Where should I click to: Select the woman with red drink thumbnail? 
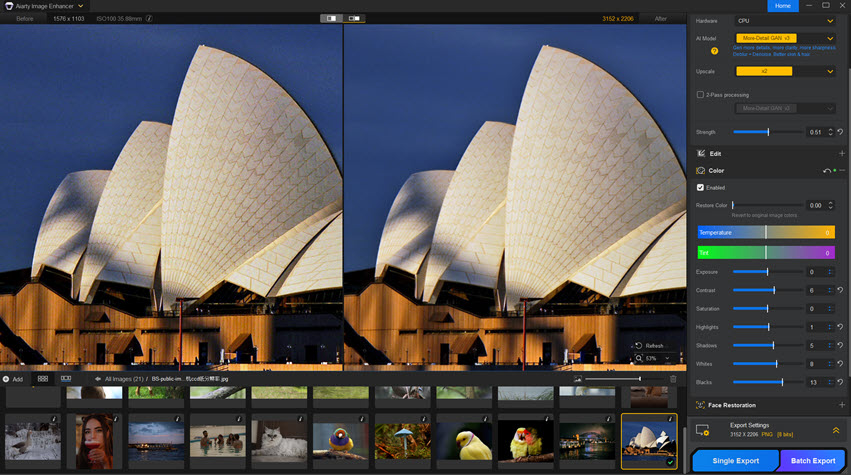[x=94, y=441]
